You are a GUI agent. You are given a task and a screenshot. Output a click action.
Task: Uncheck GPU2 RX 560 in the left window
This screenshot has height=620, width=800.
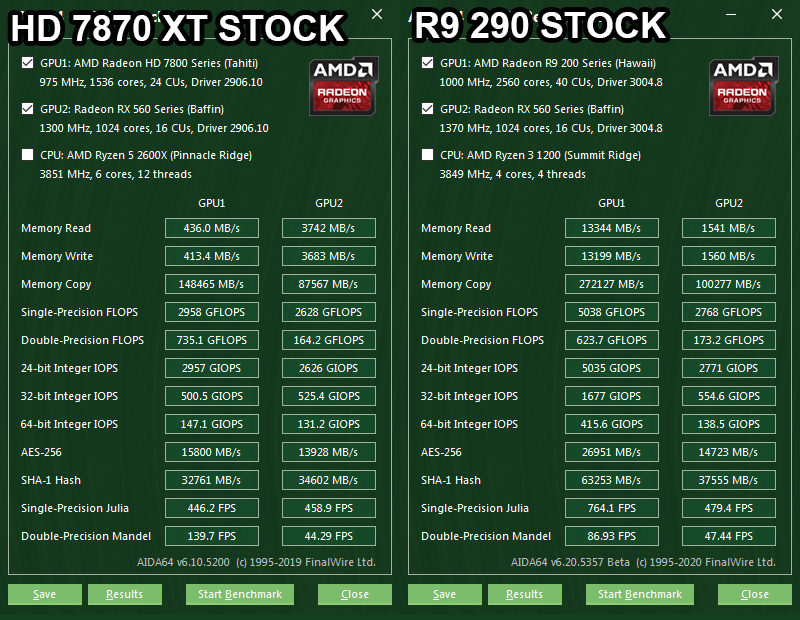pos(28,109)
